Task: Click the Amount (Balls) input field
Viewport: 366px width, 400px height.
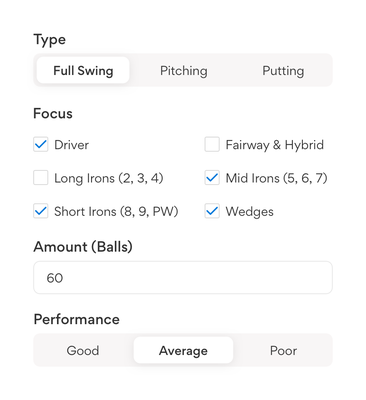Action: point(183,278)
